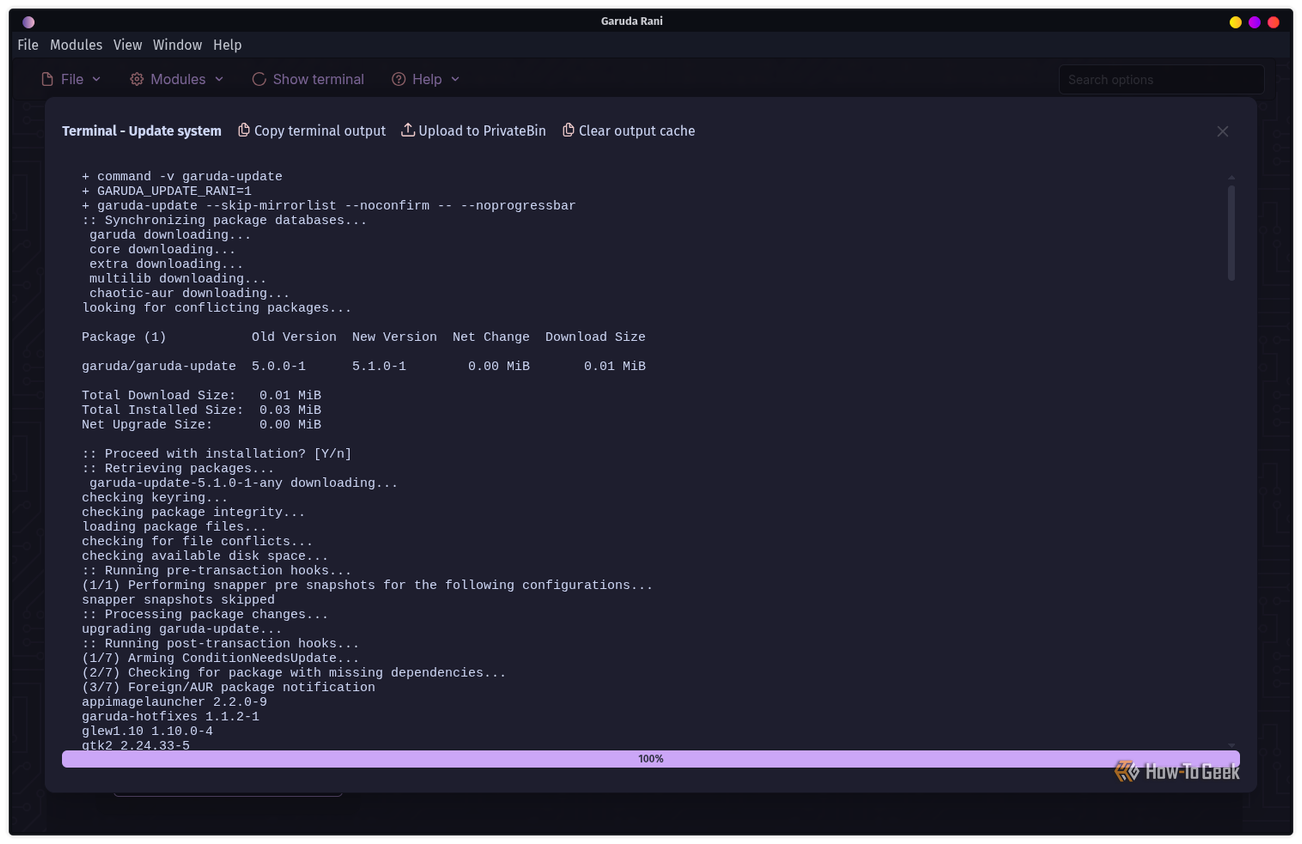1302x844 pixels.
Task: Open the Help menu in menu bar
Action: [227, 45]
